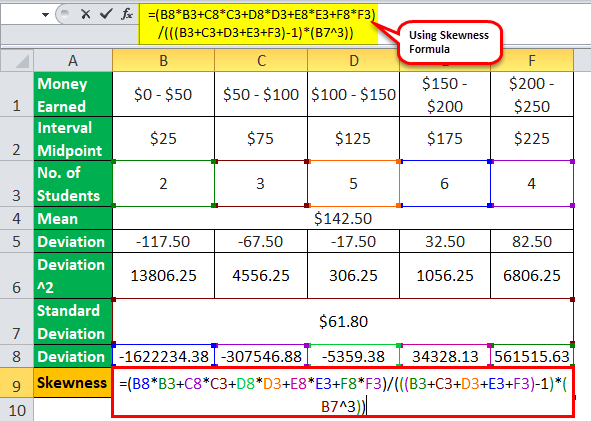Click the Using Skewness Formula callout
The width and height of the screenshot is (591, 421).
click(449, 42)
